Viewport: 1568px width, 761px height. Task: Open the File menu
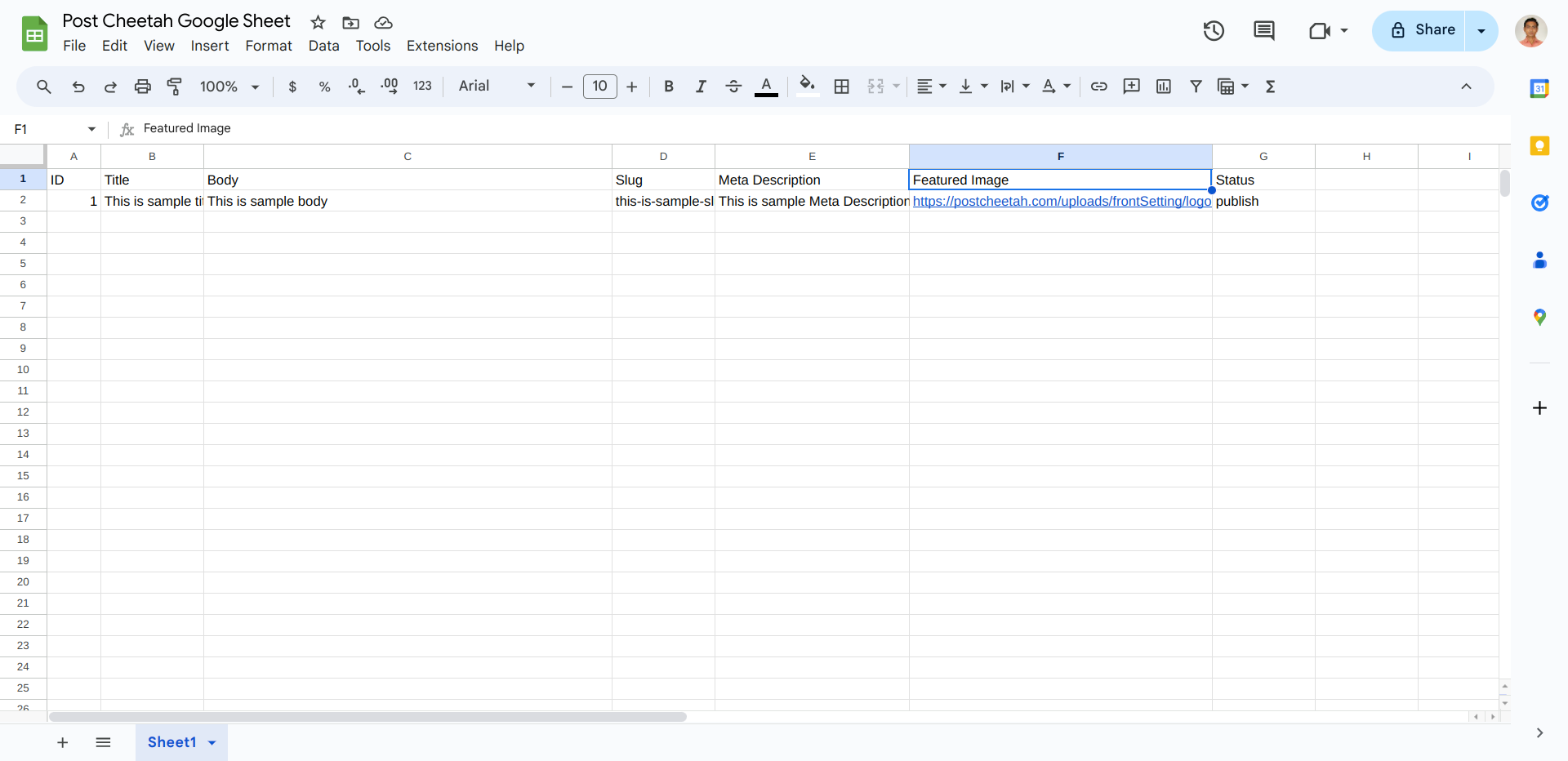pos(74,46)
